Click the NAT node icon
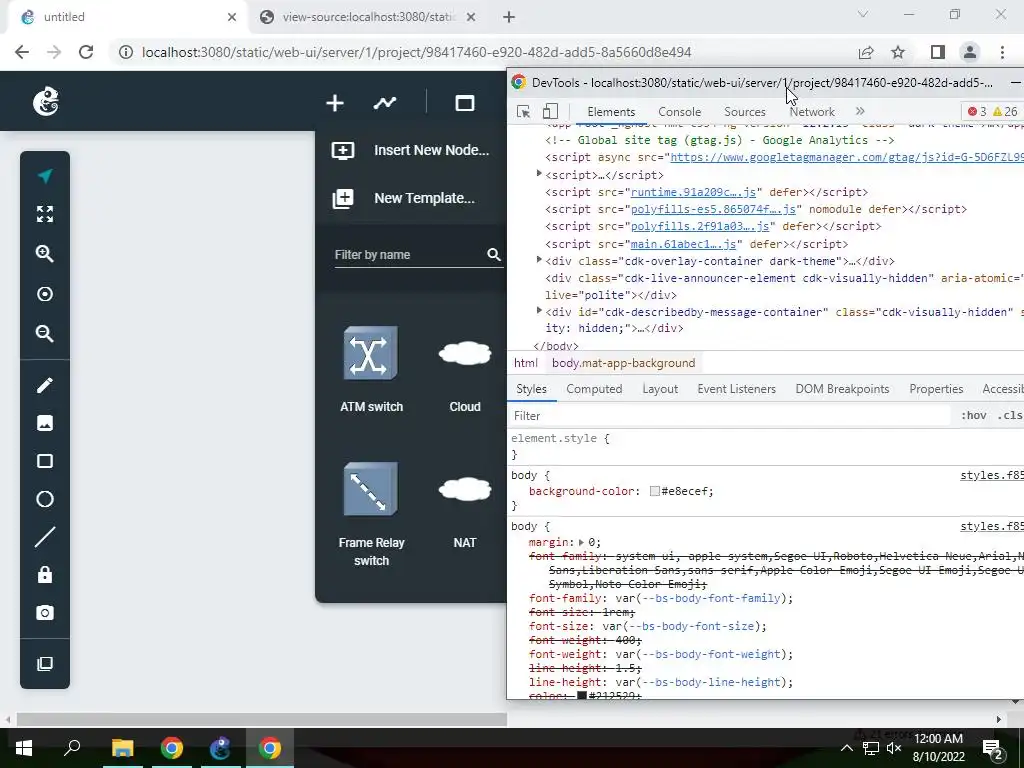The width and height of the screenshot is (1024, 768). click(x=464, y=489)
